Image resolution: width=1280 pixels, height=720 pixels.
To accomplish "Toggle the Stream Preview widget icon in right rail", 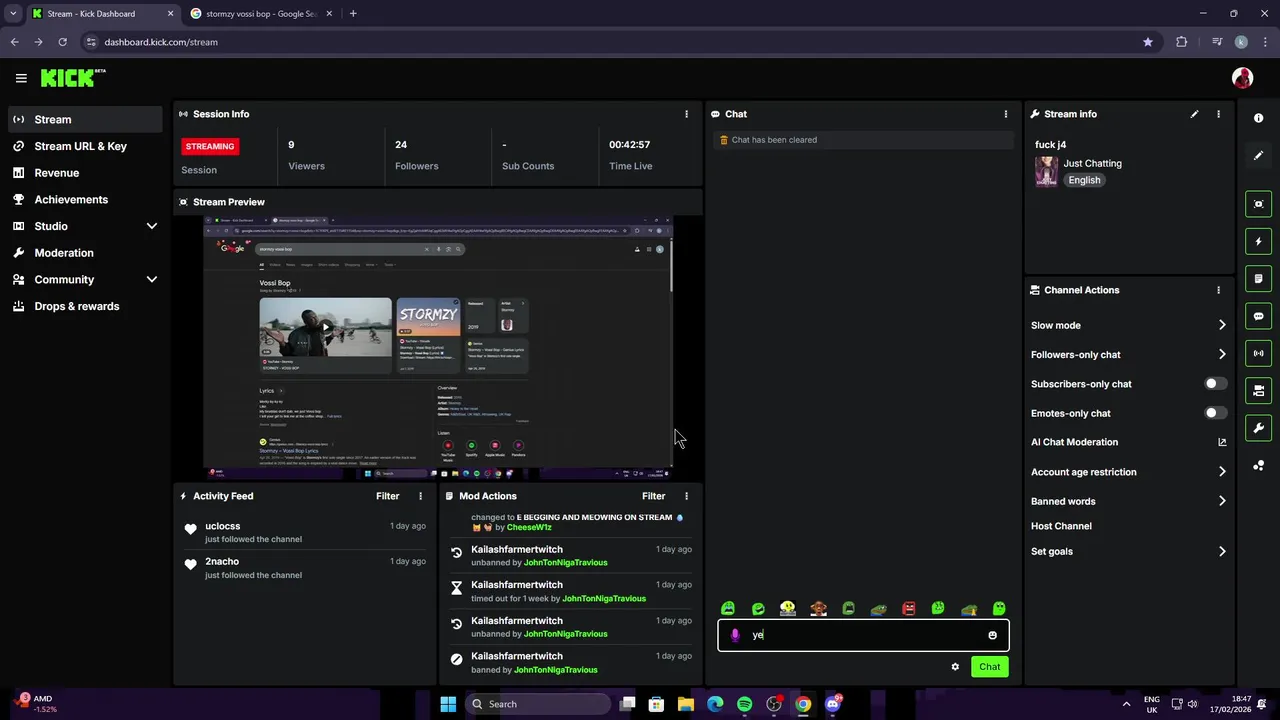I will (x=1258, y=204).
